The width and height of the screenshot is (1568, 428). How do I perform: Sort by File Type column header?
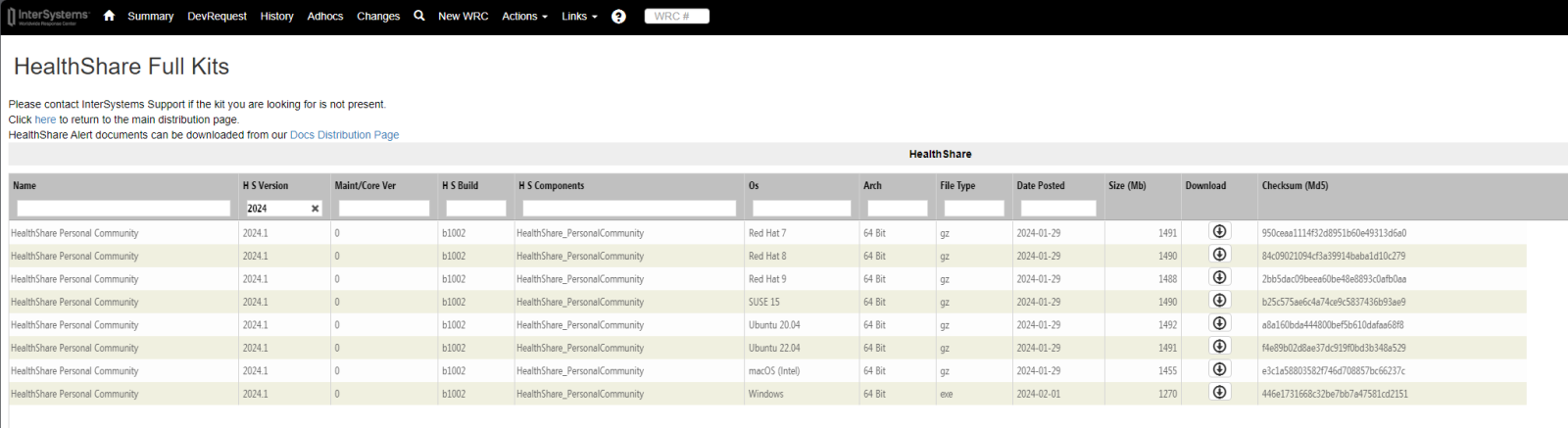(x=957, y=185)
